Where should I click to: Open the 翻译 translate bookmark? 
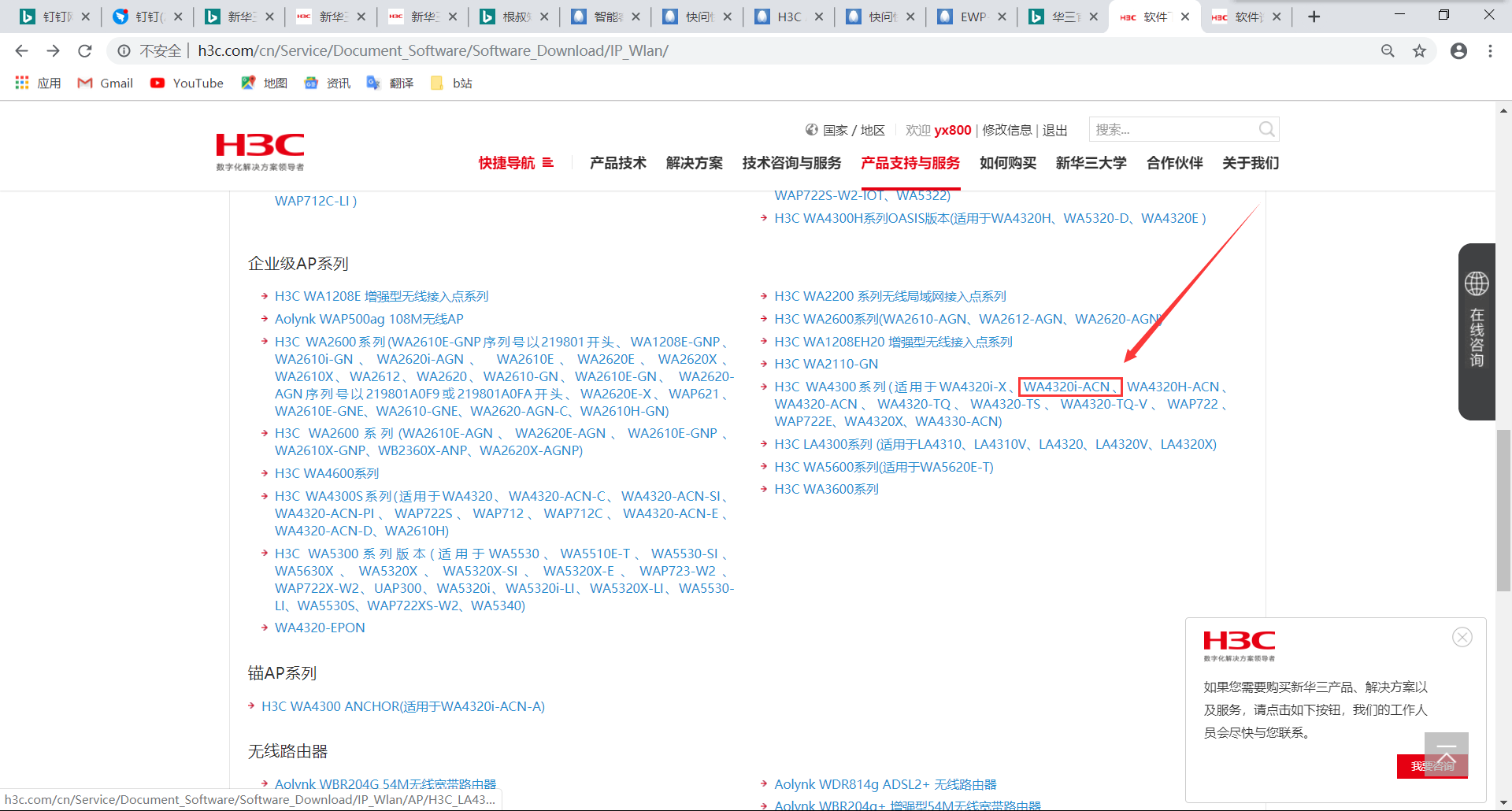(x=391, y=83)
